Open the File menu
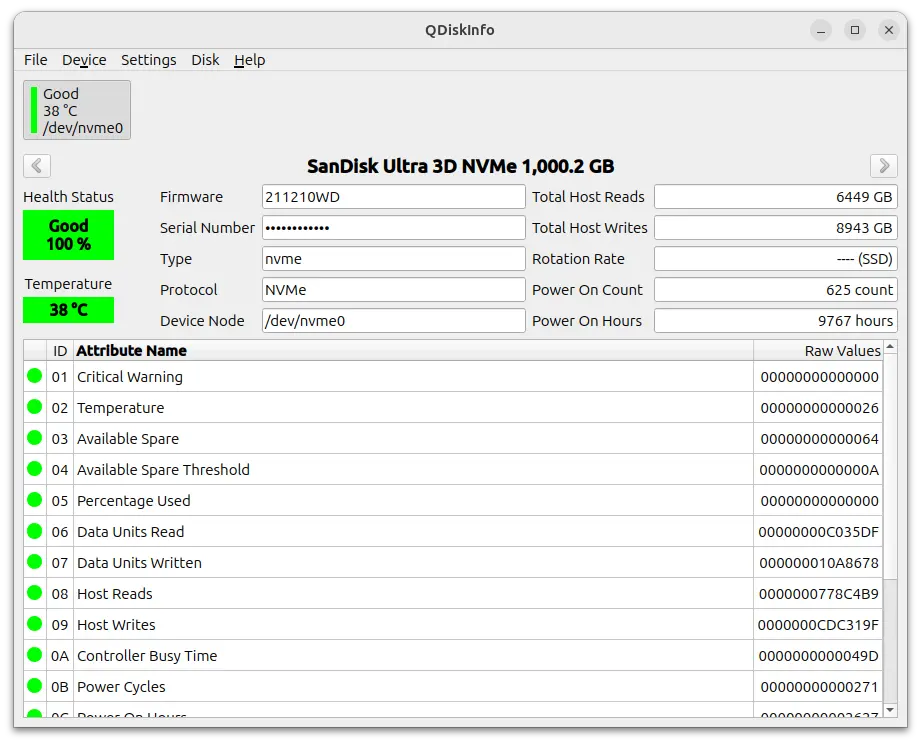This screenshot has height=744, width=921. (35, 60)
